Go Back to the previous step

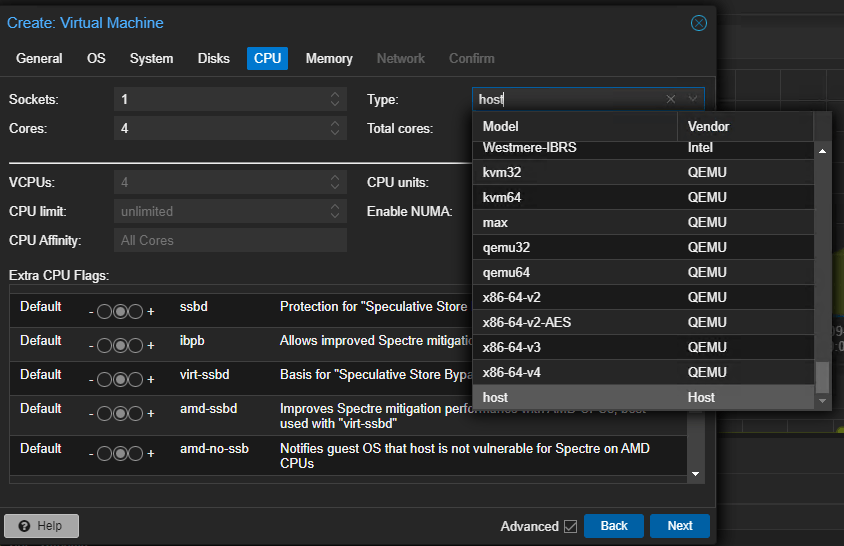point(614,526)
